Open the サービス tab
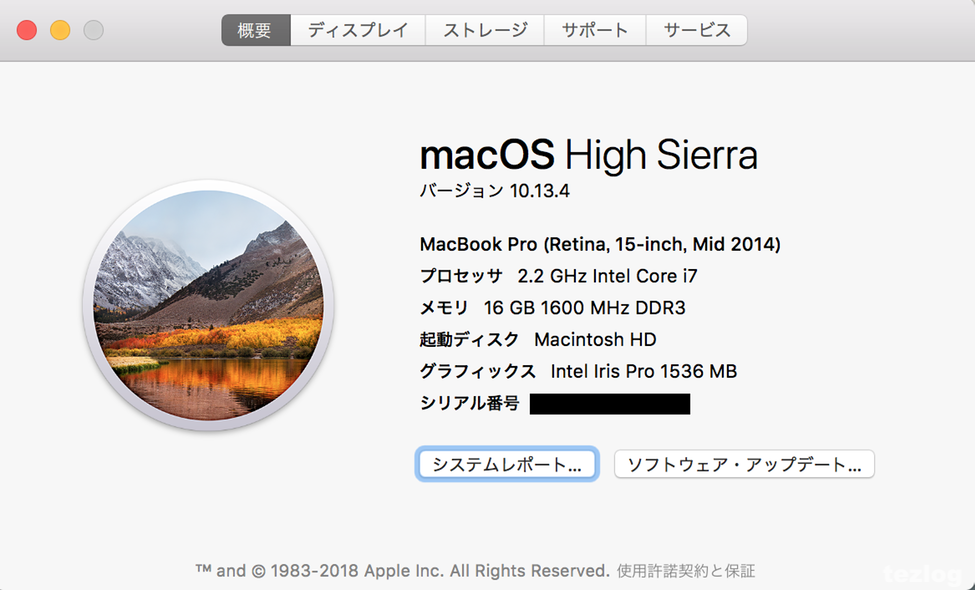This screenshot has height=590, width=975. coord(696,30)
